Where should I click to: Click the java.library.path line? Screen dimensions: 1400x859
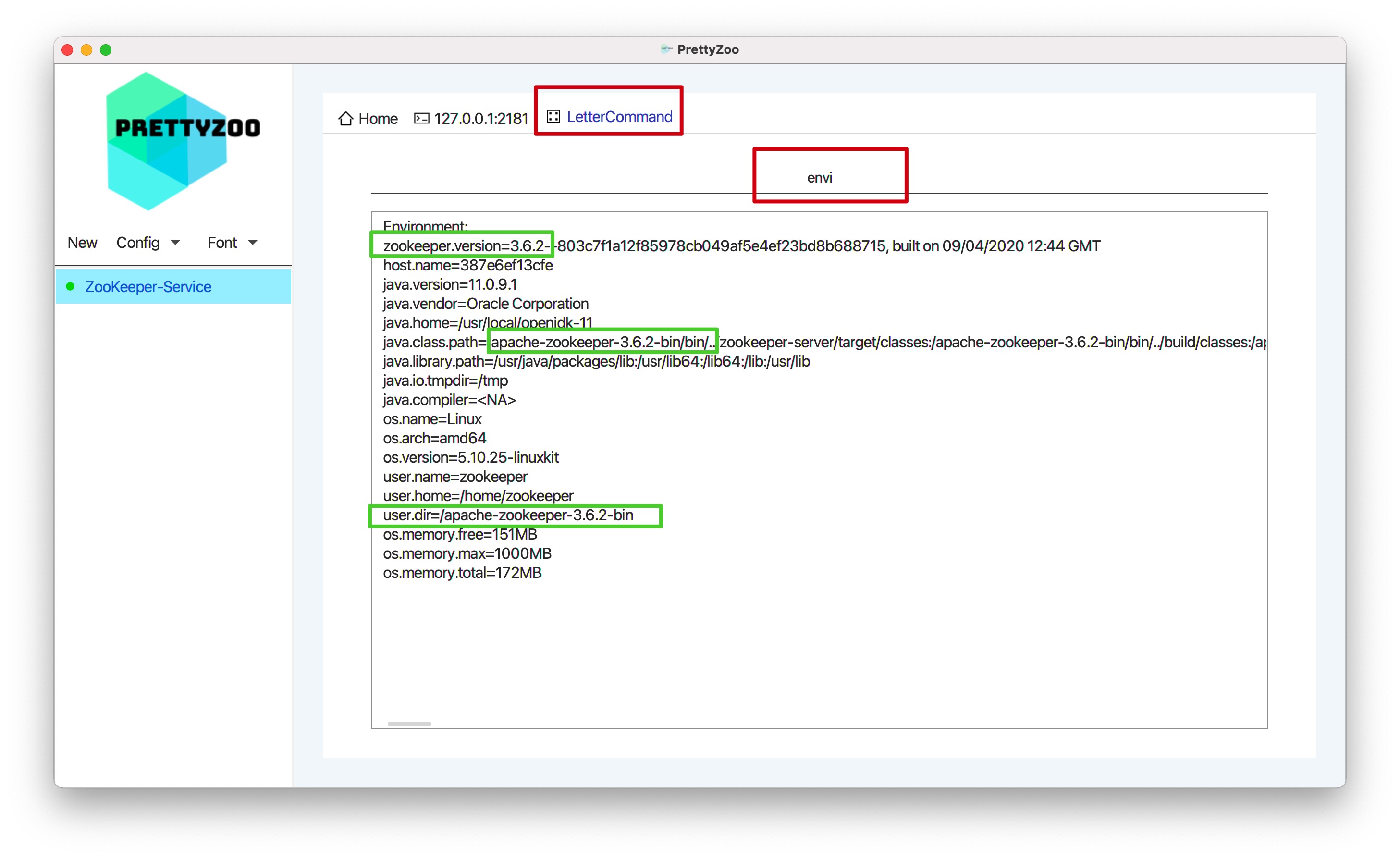[597, 361]
